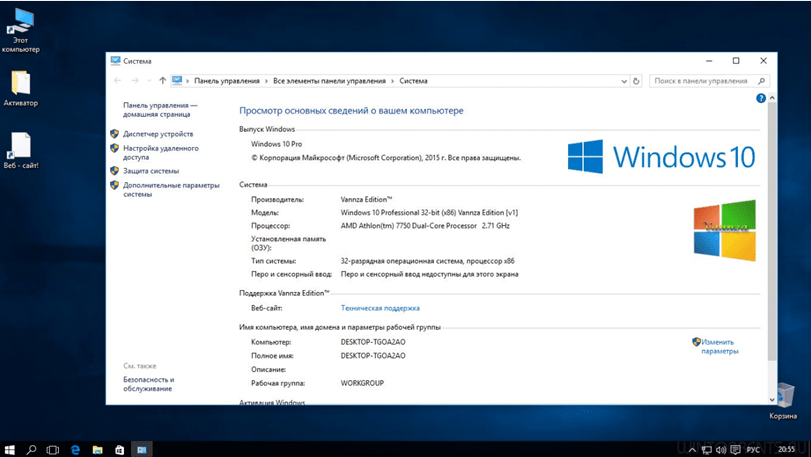Expand the recent locations dropdown arrow

pyautogui.click(x=148, y=81)
